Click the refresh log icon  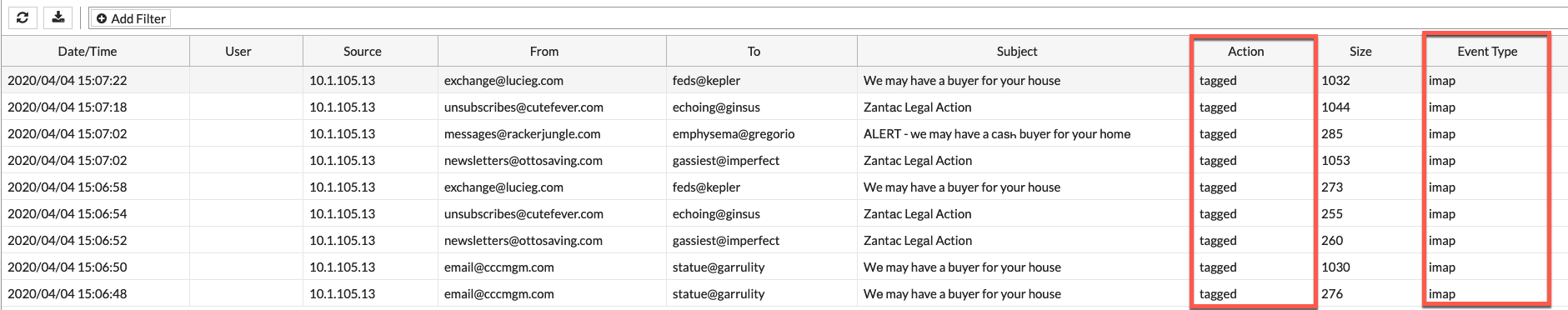[23, 17]
